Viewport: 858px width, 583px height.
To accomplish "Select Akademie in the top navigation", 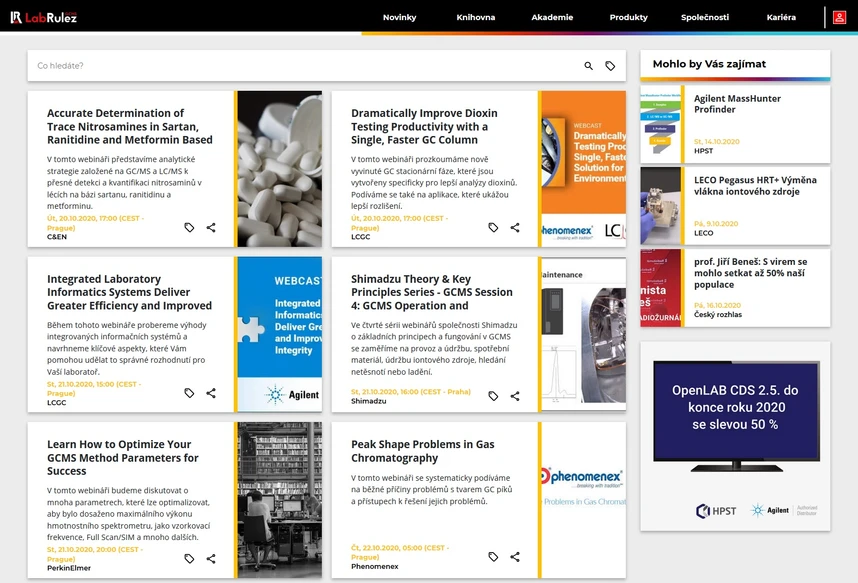I will (552, 17).
